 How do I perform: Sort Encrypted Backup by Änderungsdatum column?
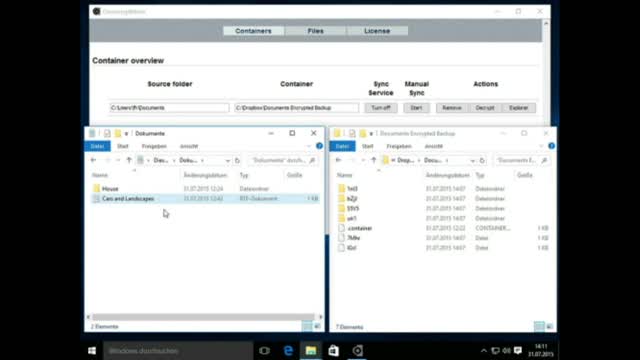point(448,175)
